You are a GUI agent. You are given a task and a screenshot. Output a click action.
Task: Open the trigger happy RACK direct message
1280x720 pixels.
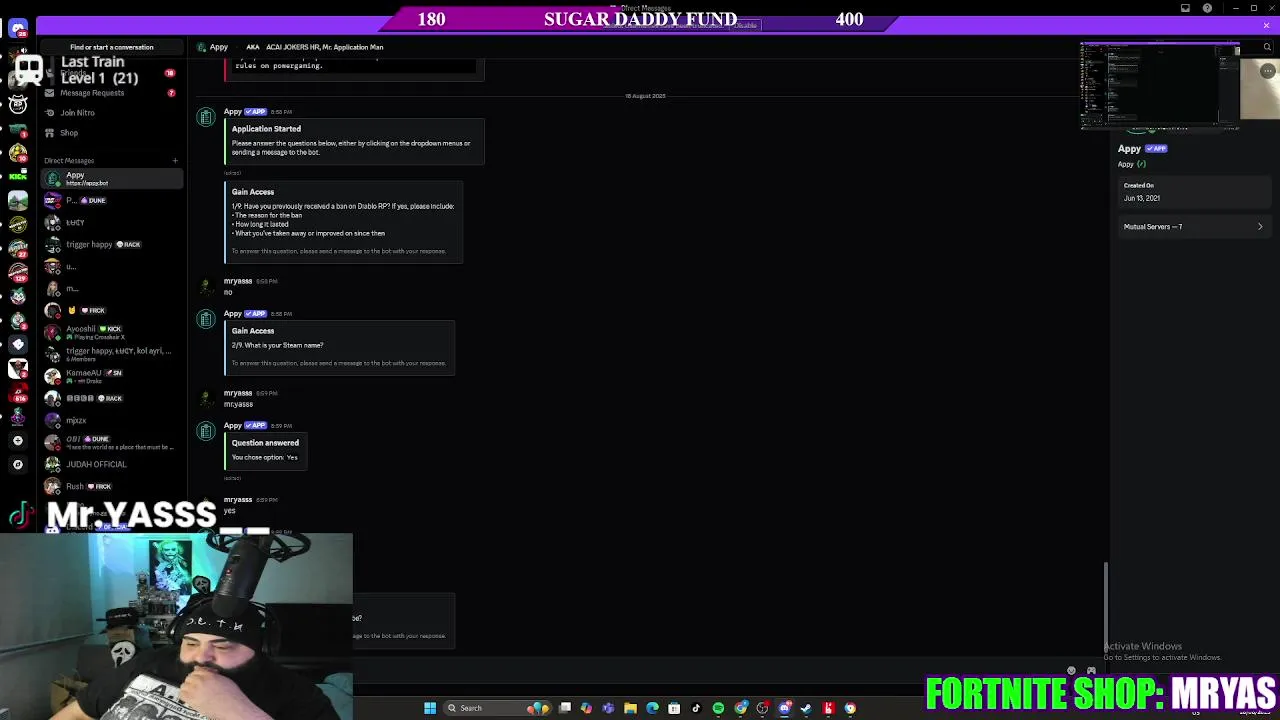click(x=112, y=244)
